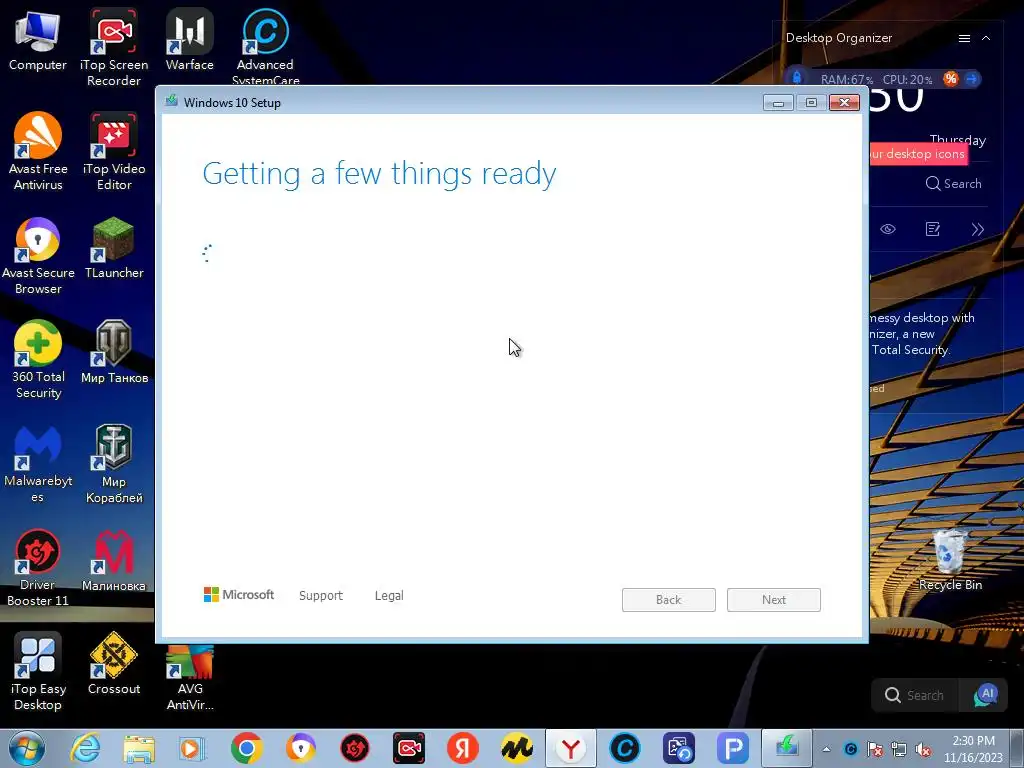This screenshot has height=768, width=1024.
Task: Launch 360 Total Security shortcut
Action: click(x=38, y=359)
